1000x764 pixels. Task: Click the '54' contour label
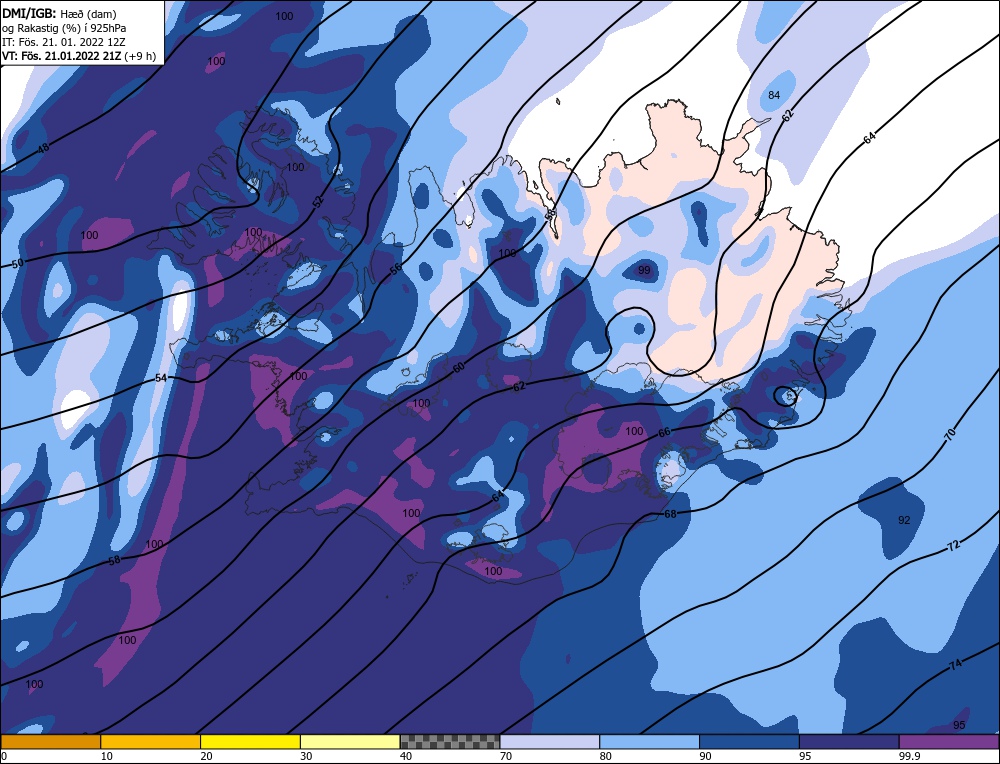click(x=161, y=378)
